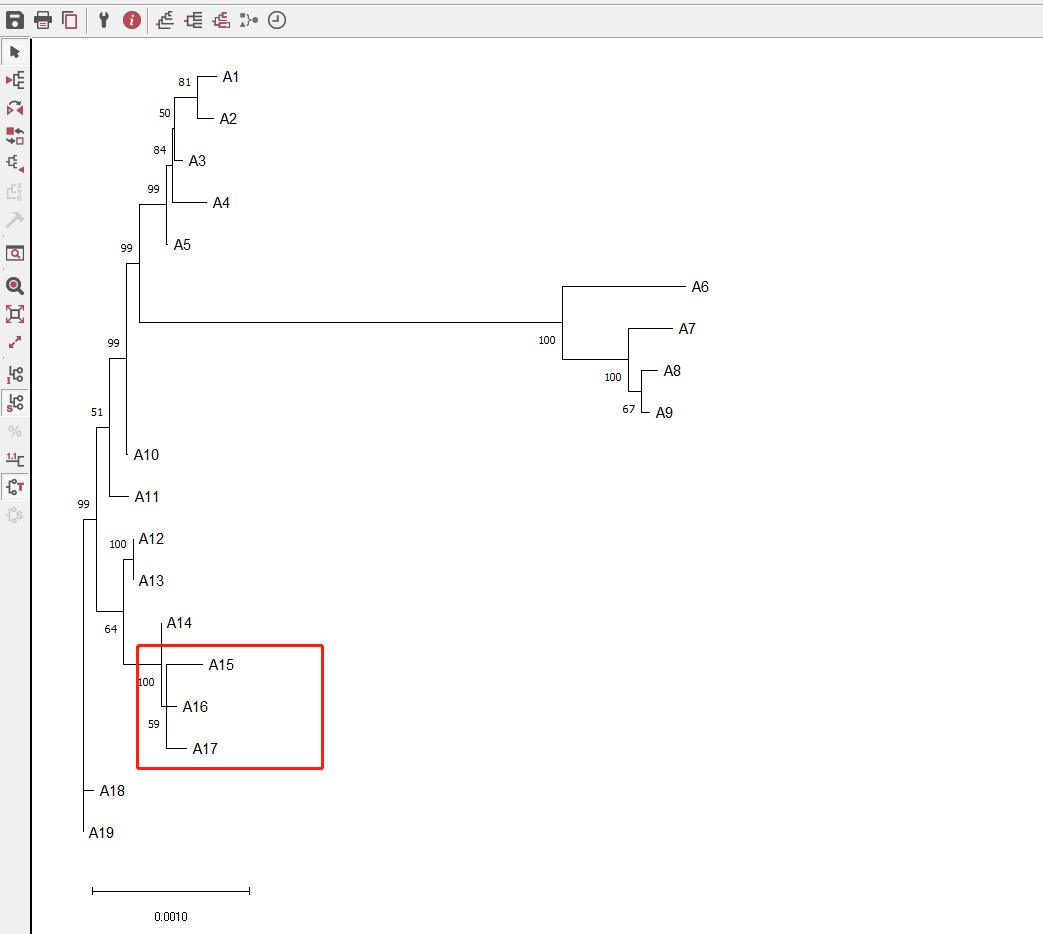The width and height of the screenshot is (1043, 934).
Task: Click the swap subtrees icon
Action: (x=15, y=136)
